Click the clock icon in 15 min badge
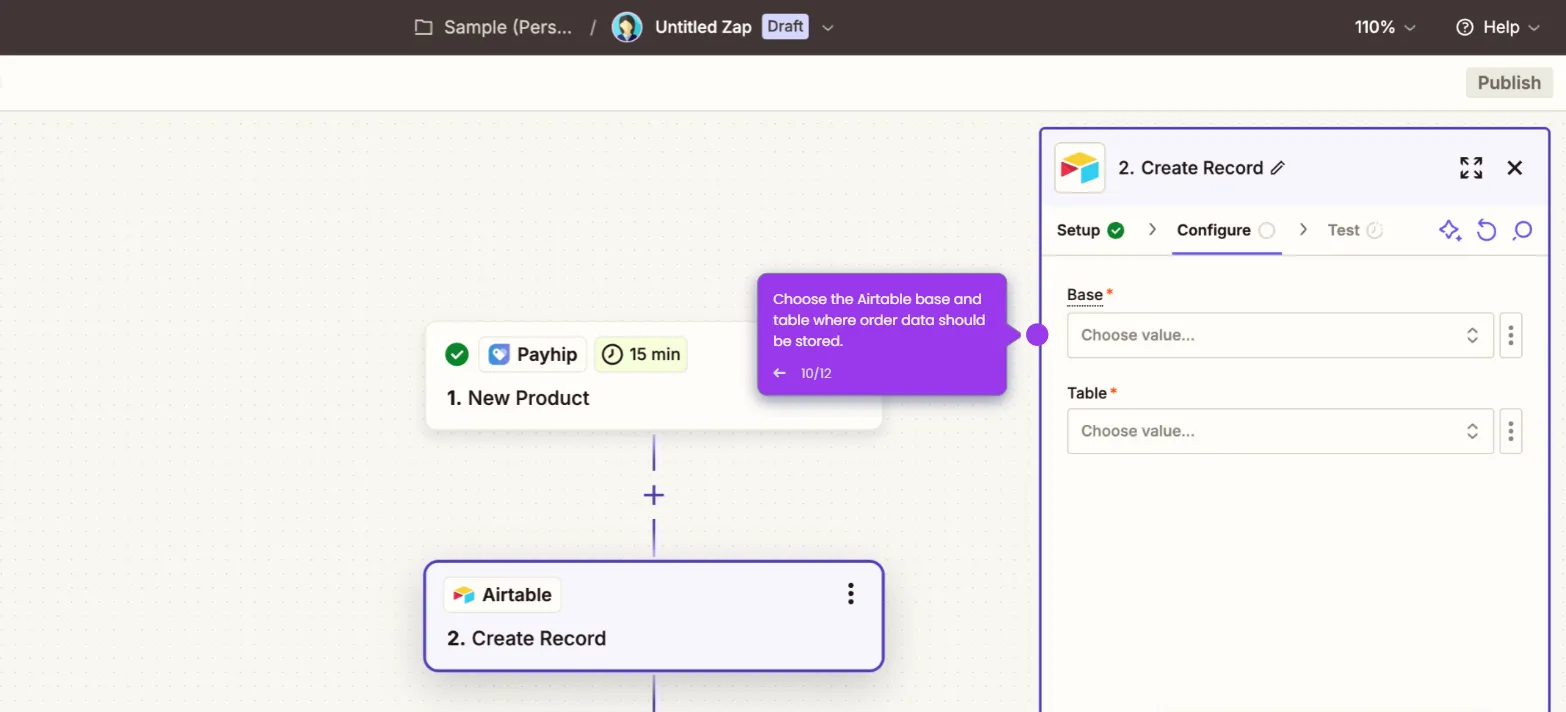The image size is (1566, 712). pyautogui.click(x=612, y=354)
